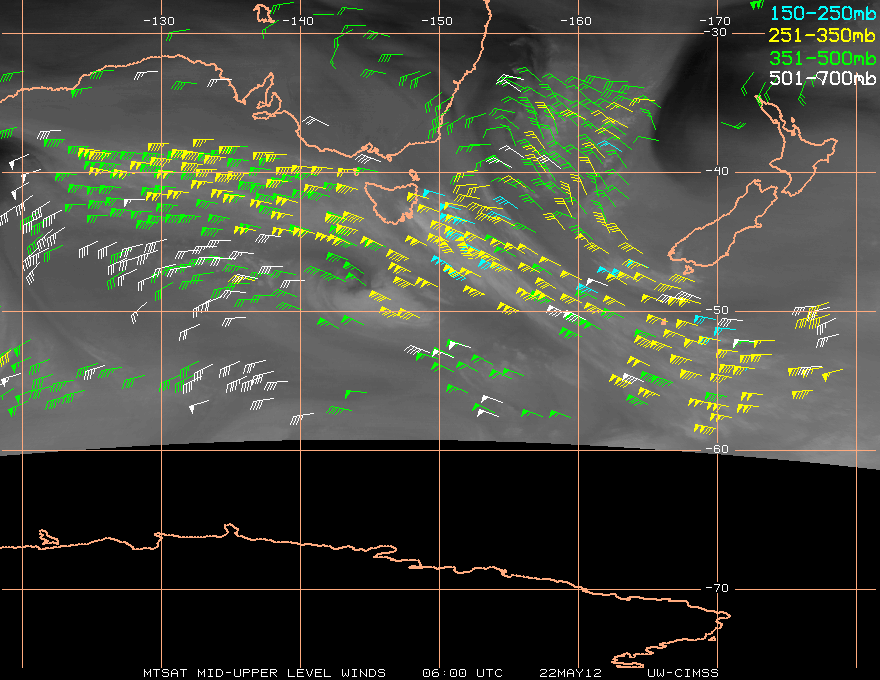Image resolution: width=880 pixels, height=680 pixels.
Task: Click the -160 longitude label
Action: (576, 21)
